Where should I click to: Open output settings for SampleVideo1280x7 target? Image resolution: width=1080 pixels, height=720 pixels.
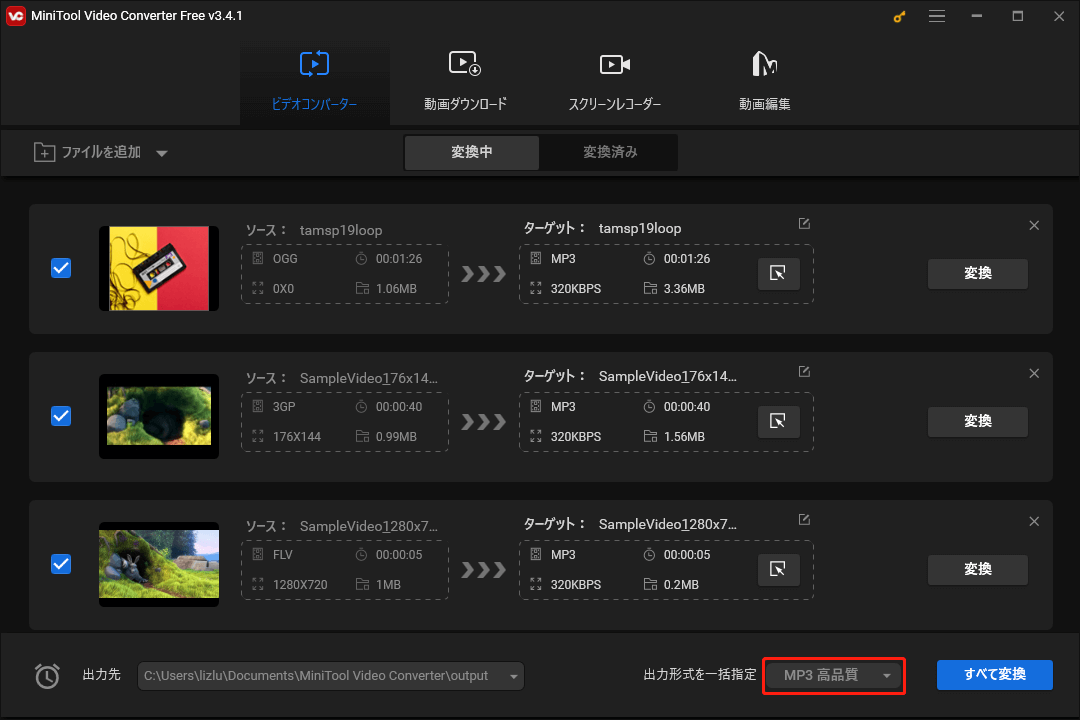(x=778, y=570)
